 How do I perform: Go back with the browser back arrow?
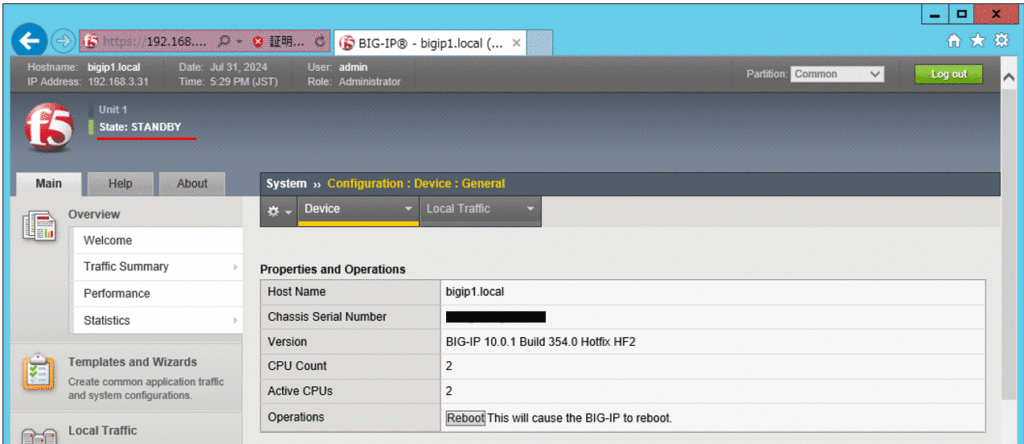[x=29, y=41]
